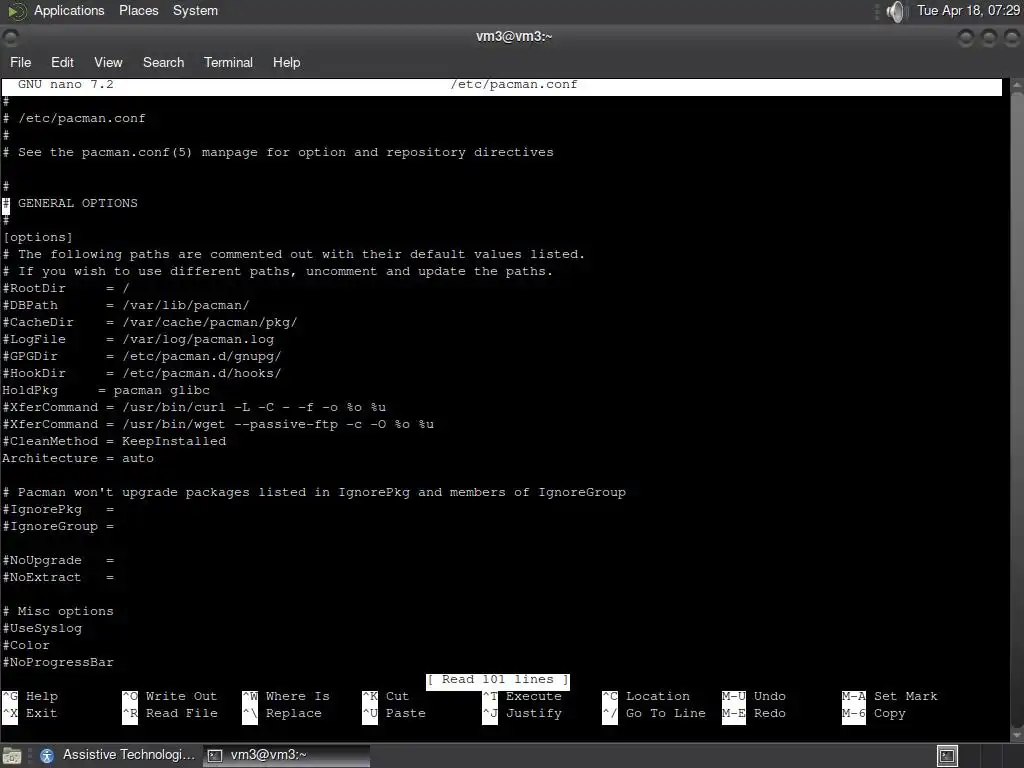Click the M-U Undo shortcut label
1024x768 pixels.
pos(754,696)
